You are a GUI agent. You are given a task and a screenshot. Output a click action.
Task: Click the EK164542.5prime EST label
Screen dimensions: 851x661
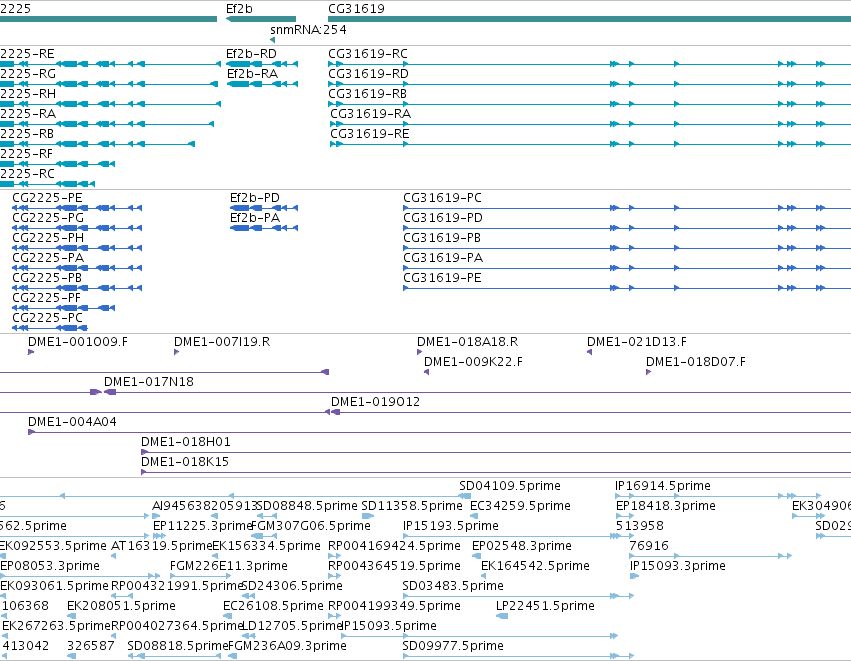point(536,567)
